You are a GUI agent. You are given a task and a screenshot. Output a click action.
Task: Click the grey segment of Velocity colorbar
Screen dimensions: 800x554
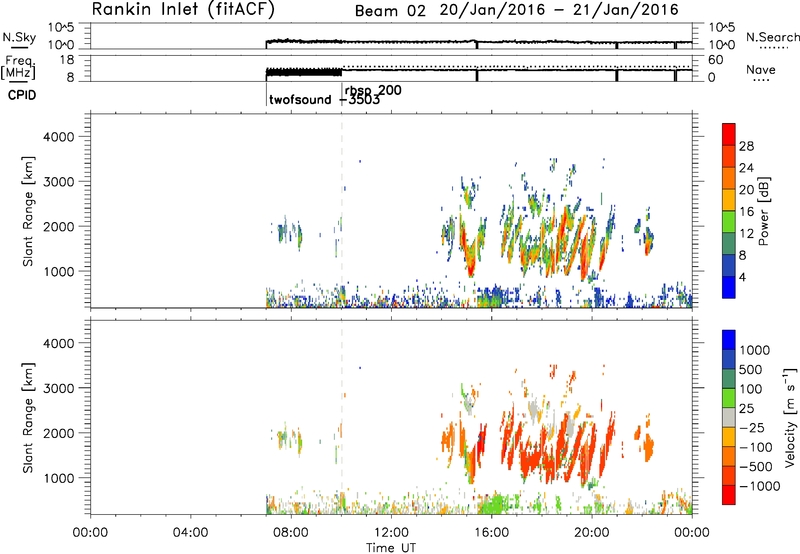pyautogui.click(x=729, y=417)
